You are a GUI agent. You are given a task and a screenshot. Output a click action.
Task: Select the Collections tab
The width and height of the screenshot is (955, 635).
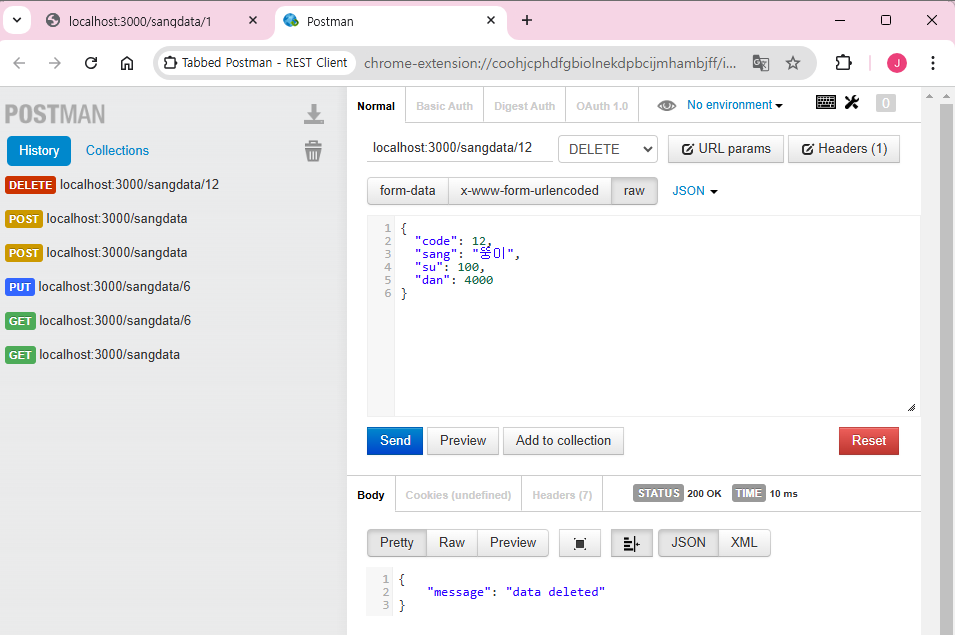[x=117, y=150]
